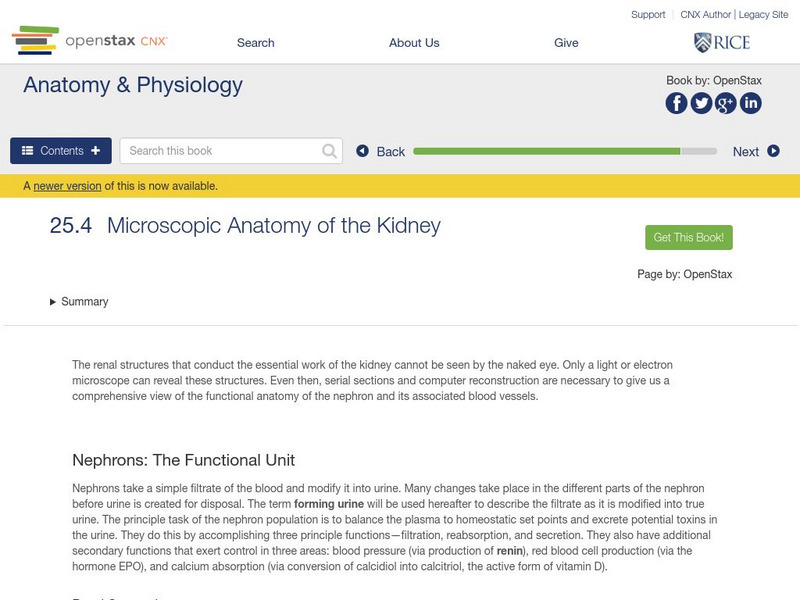Image resolution: width=800 pixels, height=600 pixels.
Task: Go to the Give page
Action: pyautogui.click(x=566, y=43)
